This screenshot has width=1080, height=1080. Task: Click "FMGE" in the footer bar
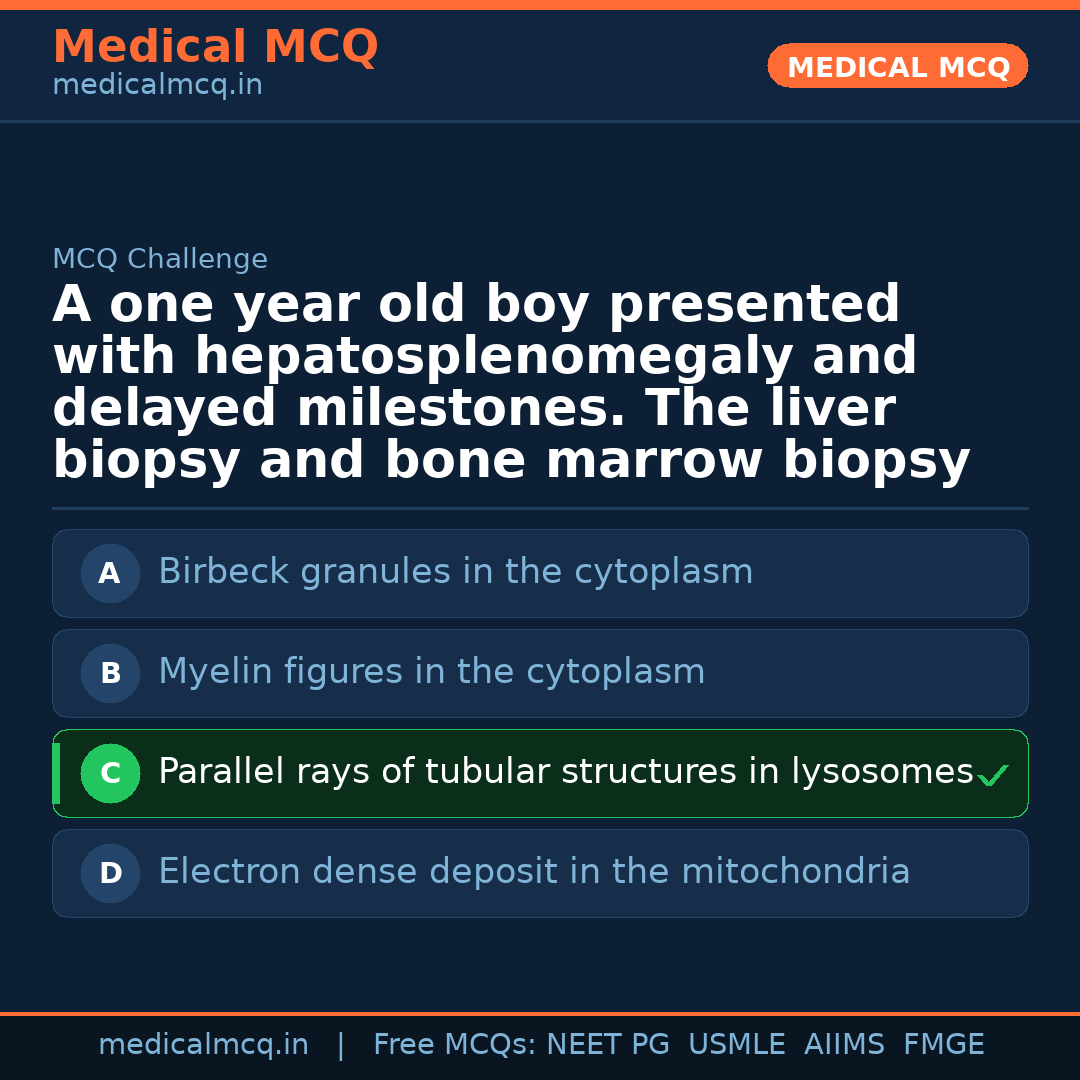click(x=943, y=1045)
